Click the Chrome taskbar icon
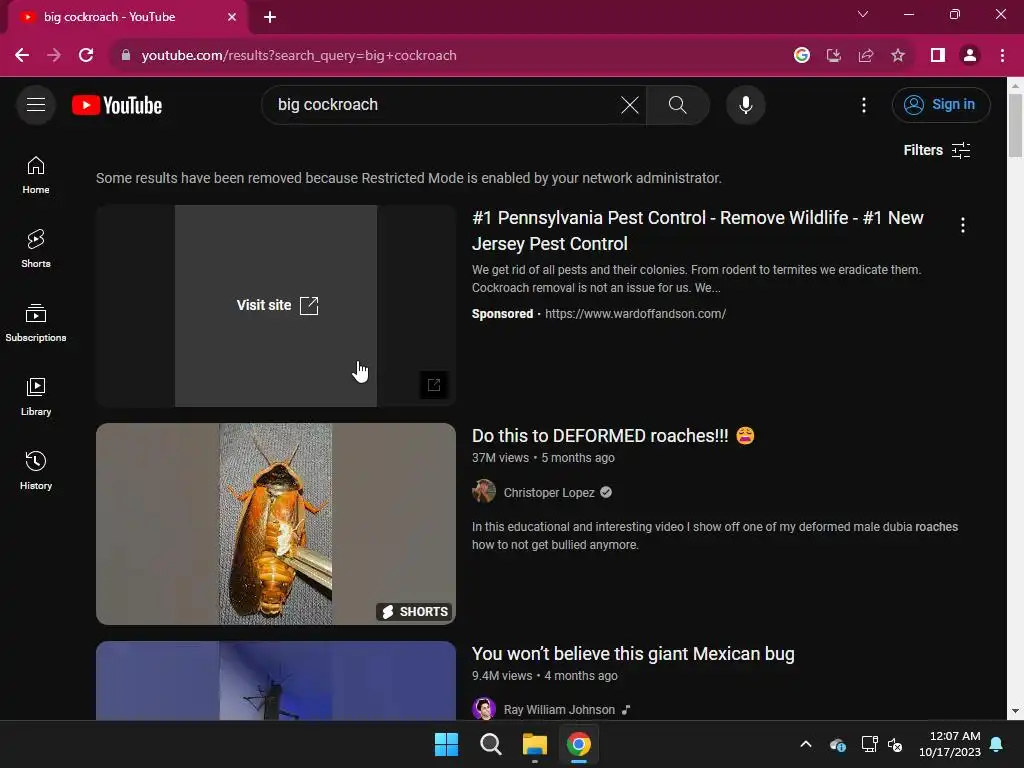 tap(579, 744)
